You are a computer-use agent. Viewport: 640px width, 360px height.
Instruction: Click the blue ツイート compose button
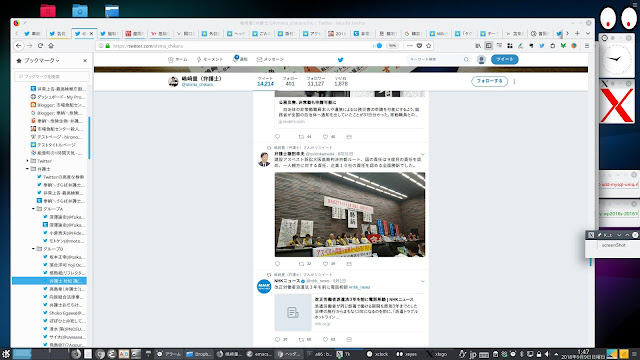tap(504, 59)
